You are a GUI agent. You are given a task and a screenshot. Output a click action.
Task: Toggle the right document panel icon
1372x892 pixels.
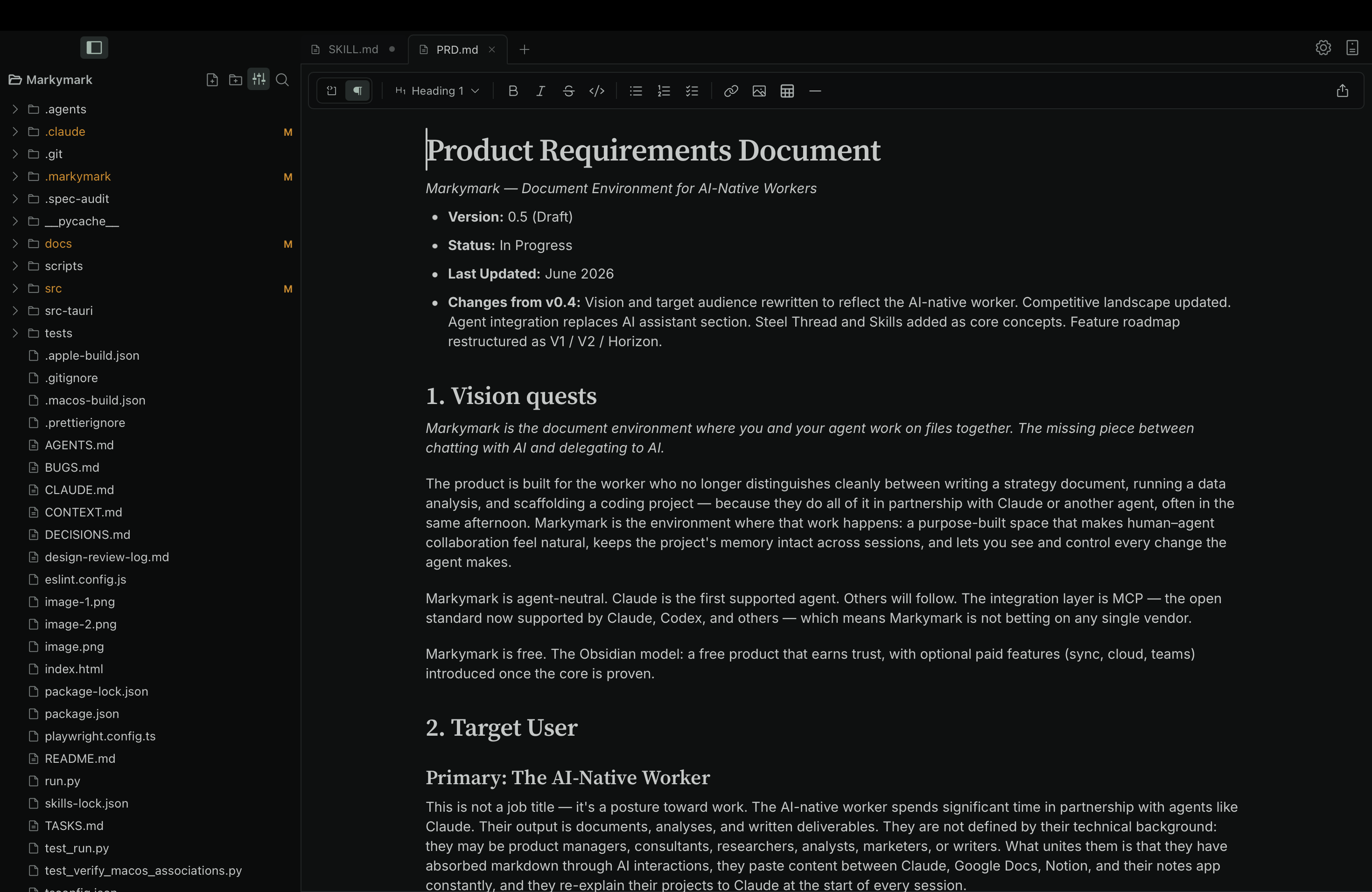coord(1352,48)
